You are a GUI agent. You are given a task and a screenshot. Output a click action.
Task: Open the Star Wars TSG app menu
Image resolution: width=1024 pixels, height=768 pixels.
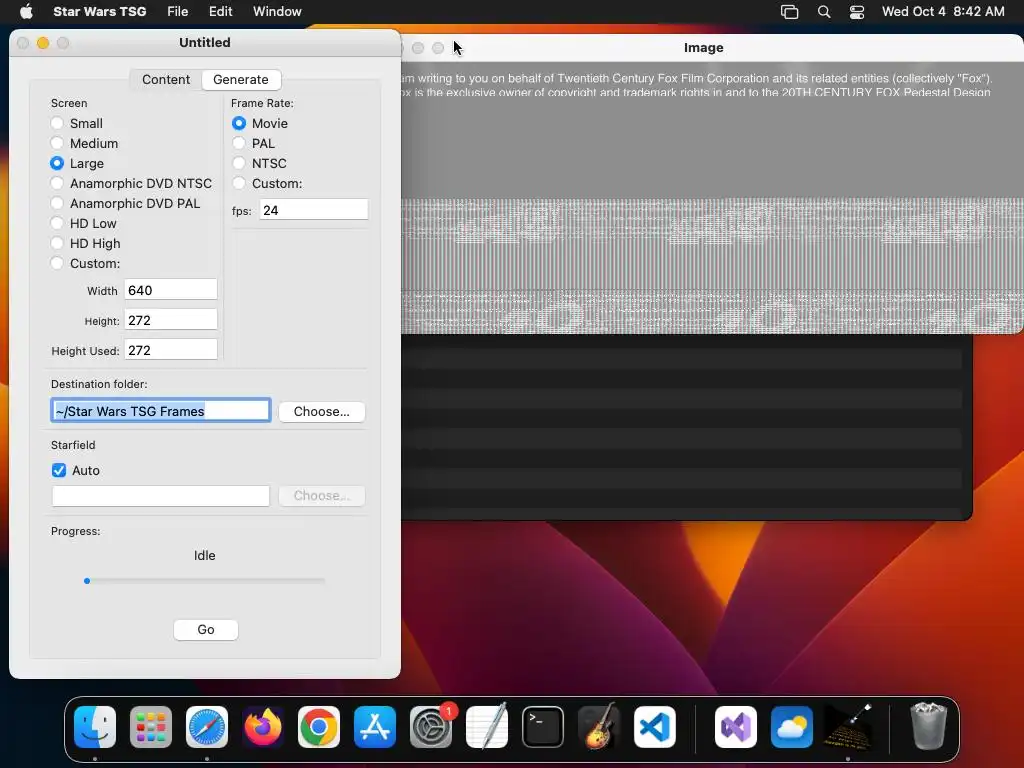[99, 11]
